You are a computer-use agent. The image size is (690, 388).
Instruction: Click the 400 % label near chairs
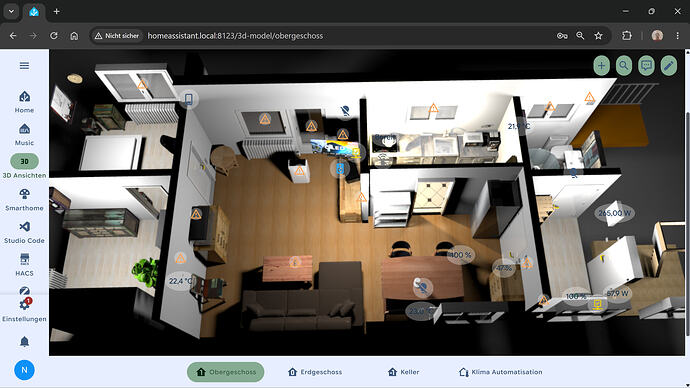[461, 255]
